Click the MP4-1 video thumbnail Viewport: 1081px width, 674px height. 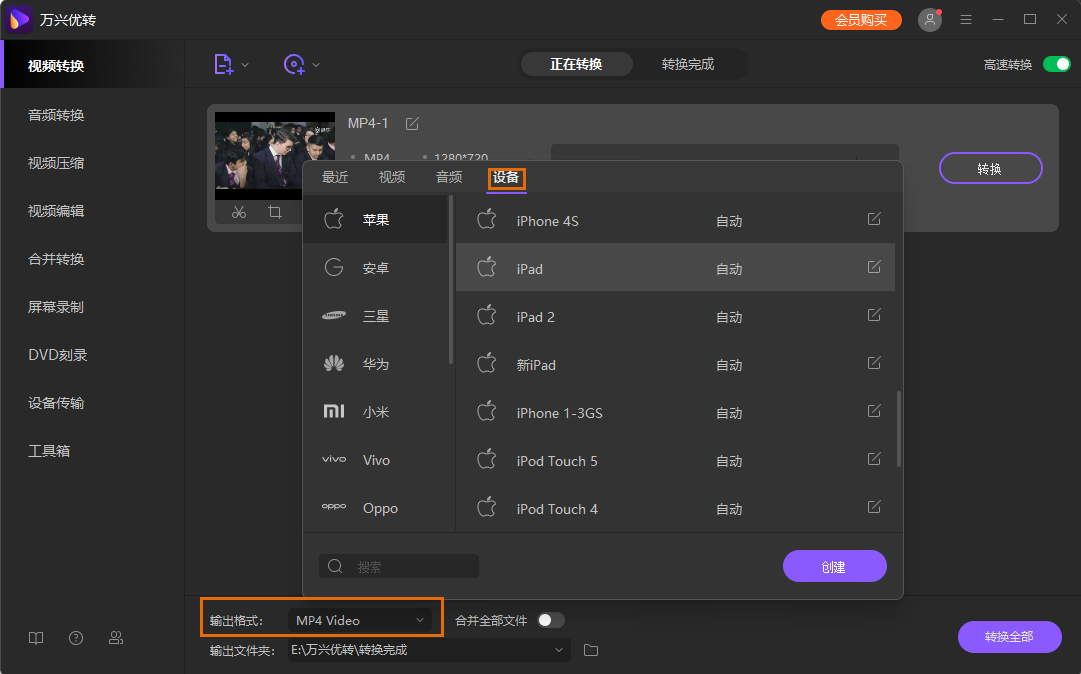tap(274, 156)
